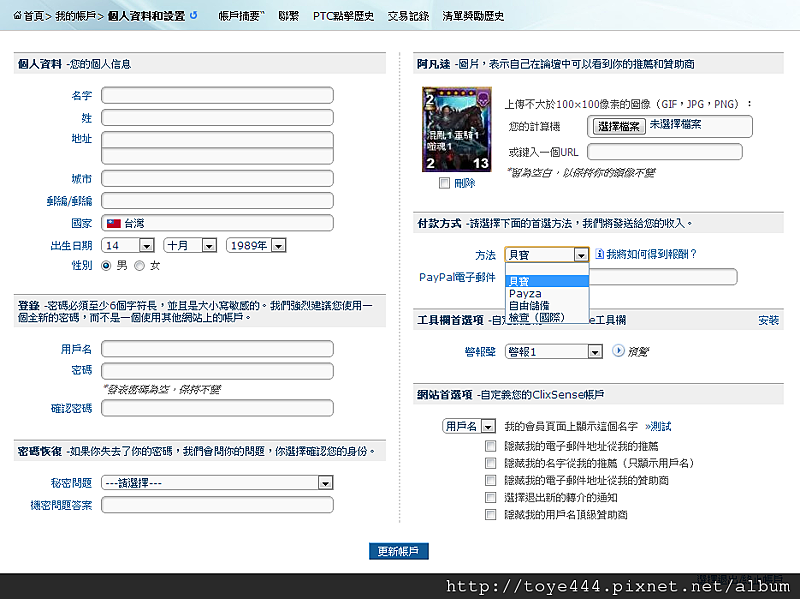Image resolution: width=800 pixels, height=599 pixels.
Task: Check 隱藏我的用戶名頂級贊助商
Action: click(x=490, y=514)
